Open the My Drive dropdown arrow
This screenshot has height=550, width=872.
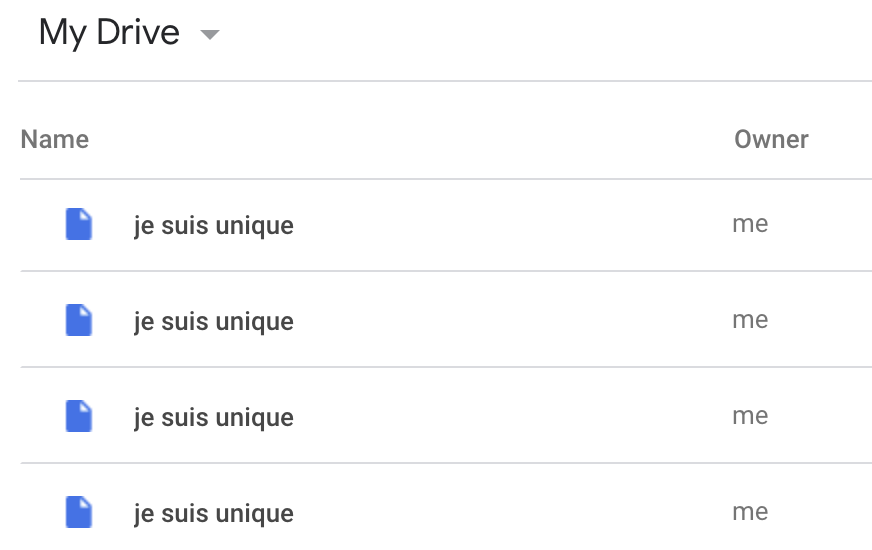coord(209,35)
